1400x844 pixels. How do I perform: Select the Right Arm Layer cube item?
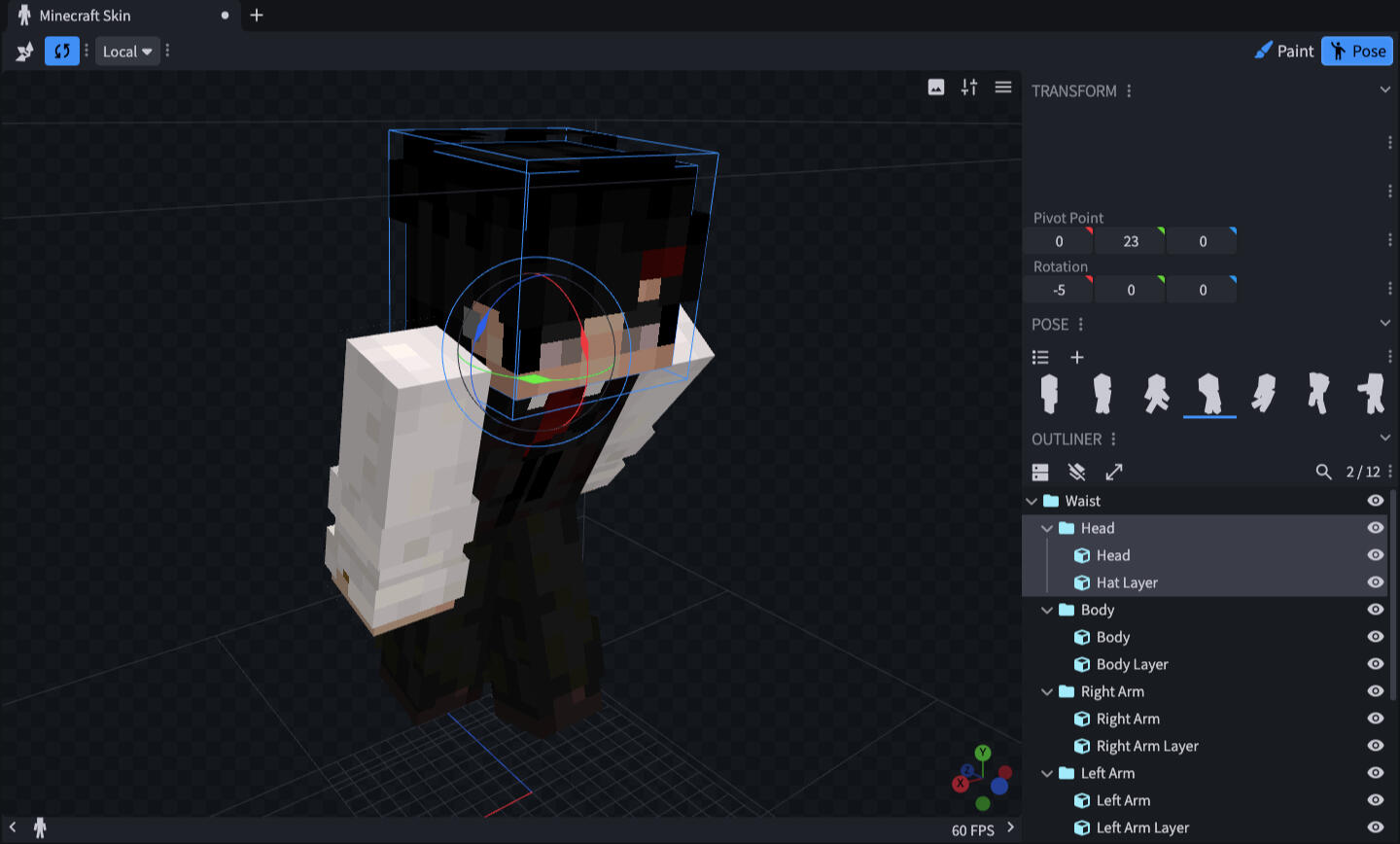click(1147, 746)
